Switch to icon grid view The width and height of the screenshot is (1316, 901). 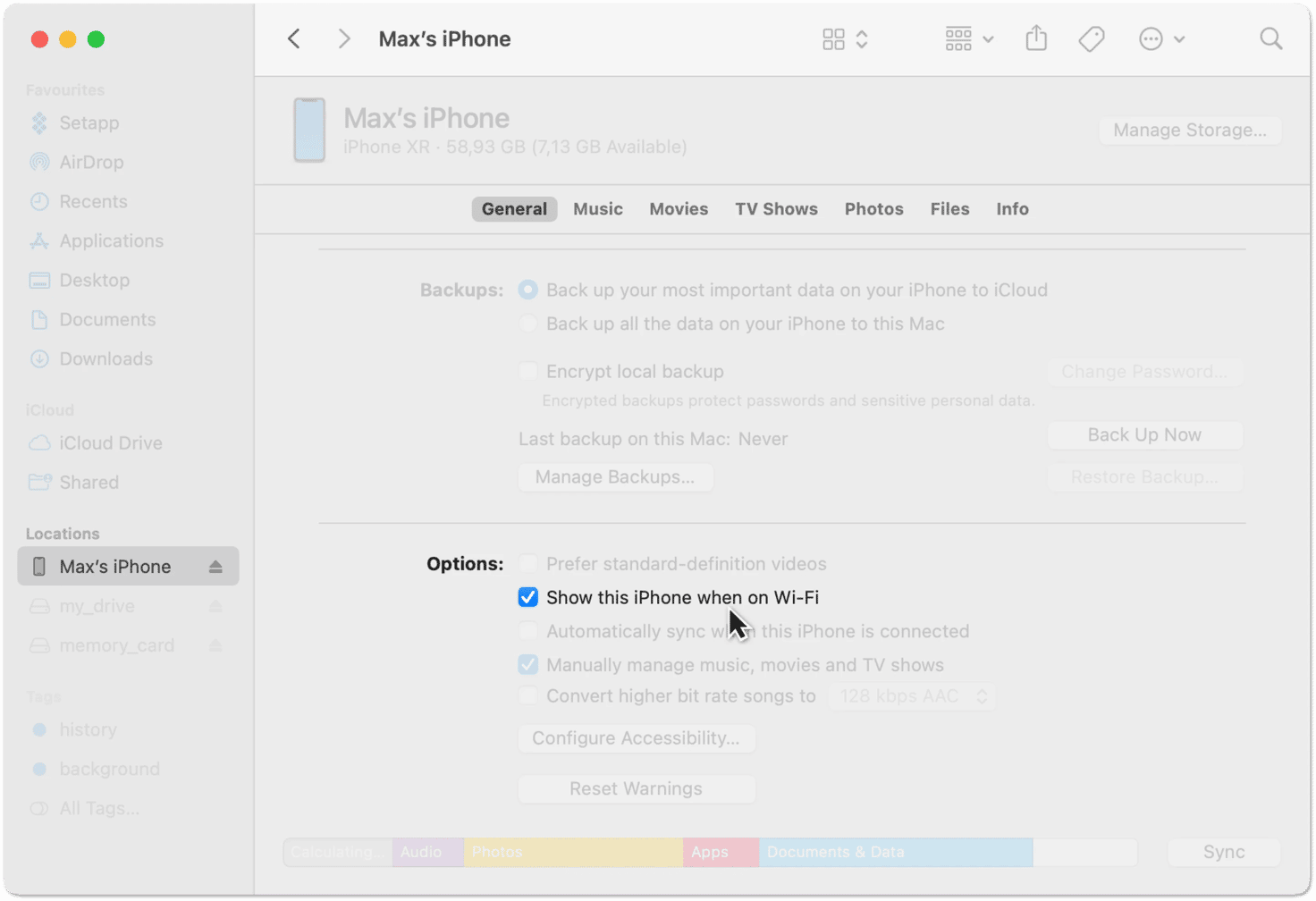coord(833,39)
